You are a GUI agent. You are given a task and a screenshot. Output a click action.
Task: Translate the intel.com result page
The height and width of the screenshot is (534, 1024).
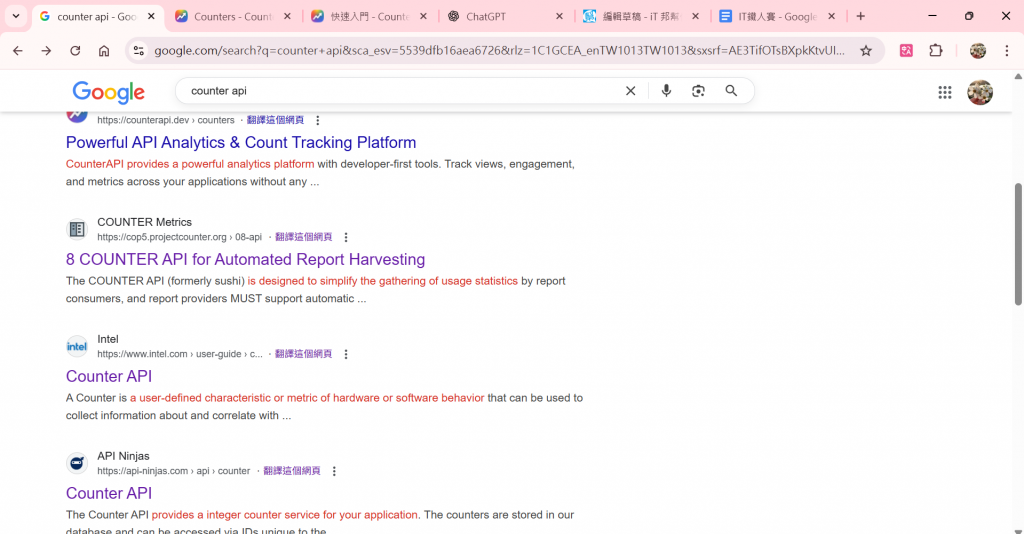tap(304, 354)
